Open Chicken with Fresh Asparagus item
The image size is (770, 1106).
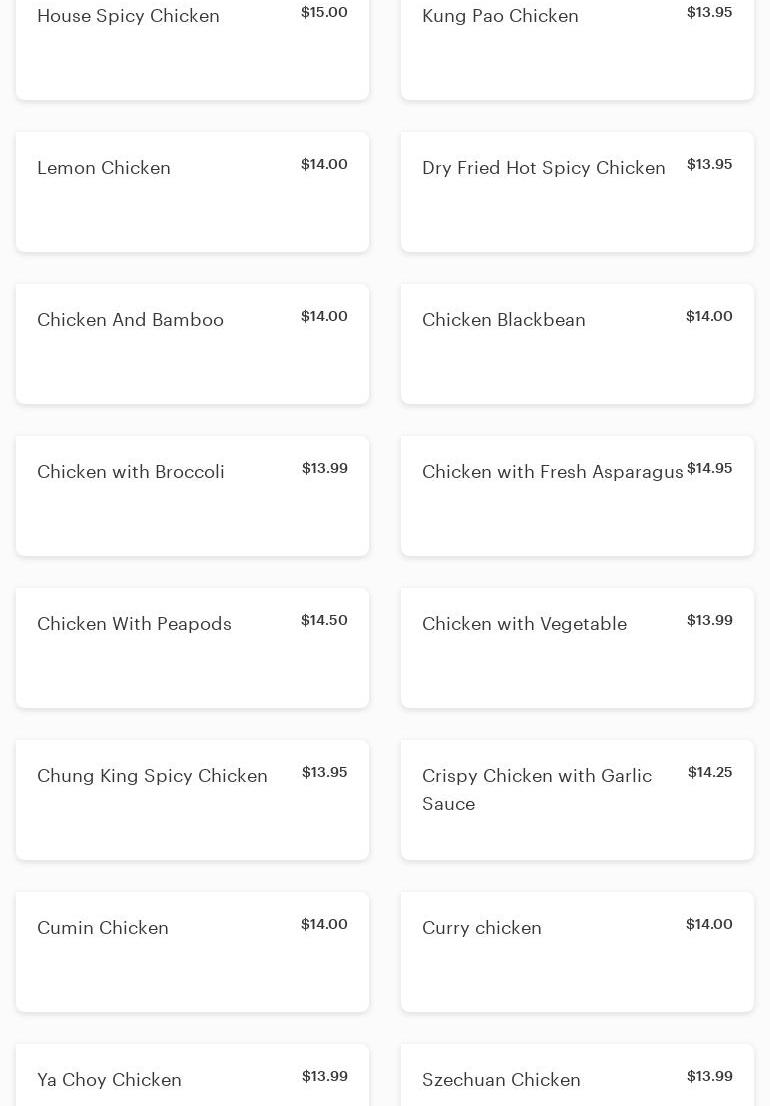point(577,496)
